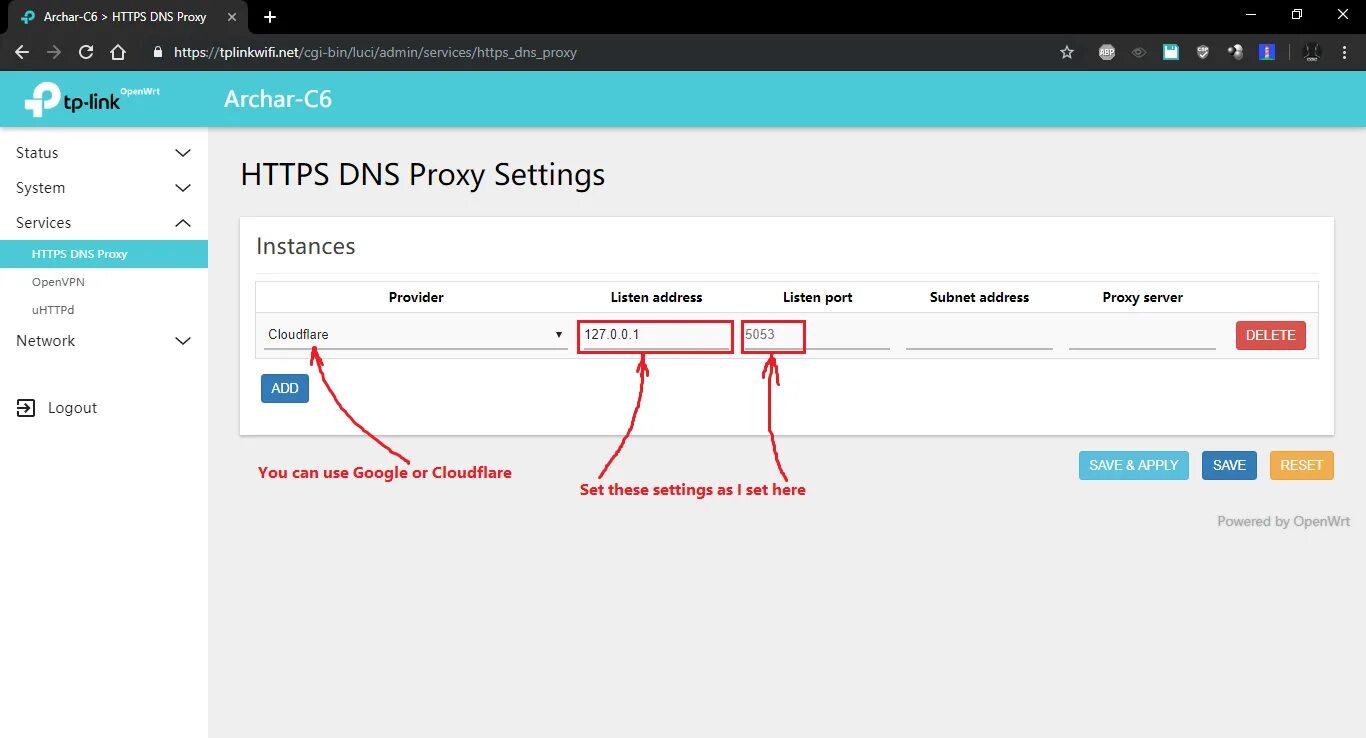
Task: Click the HTTPS DNS Proxy Settings heading
Action: click(x=423, y=175)
